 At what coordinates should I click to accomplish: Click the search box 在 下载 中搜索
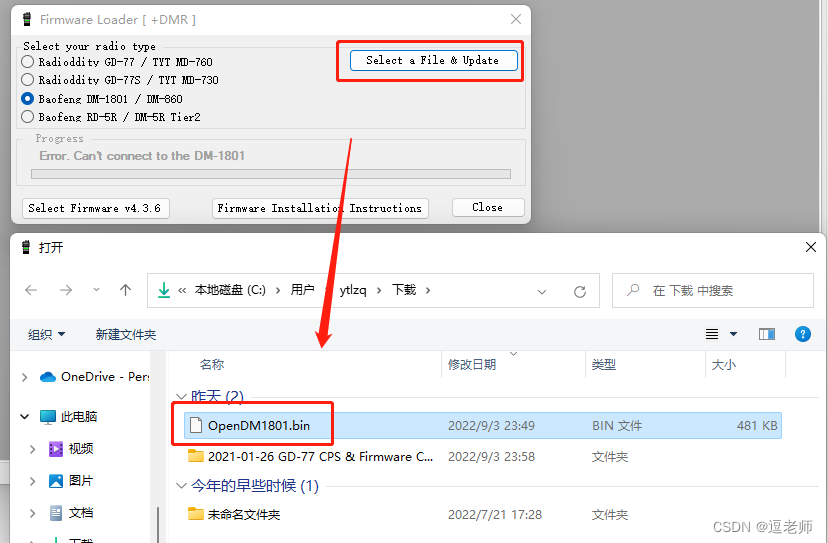[x=713, y=290]
